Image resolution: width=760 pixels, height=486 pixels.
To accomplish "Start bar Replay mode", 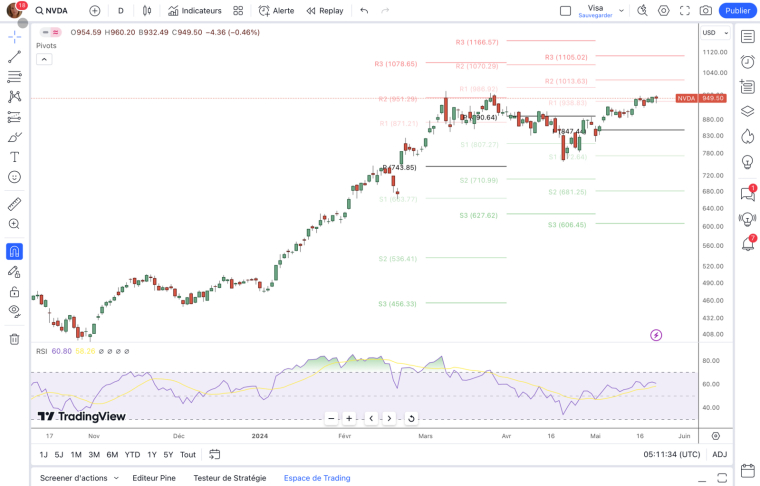I will pyautogui.click(x=325, y=11).
